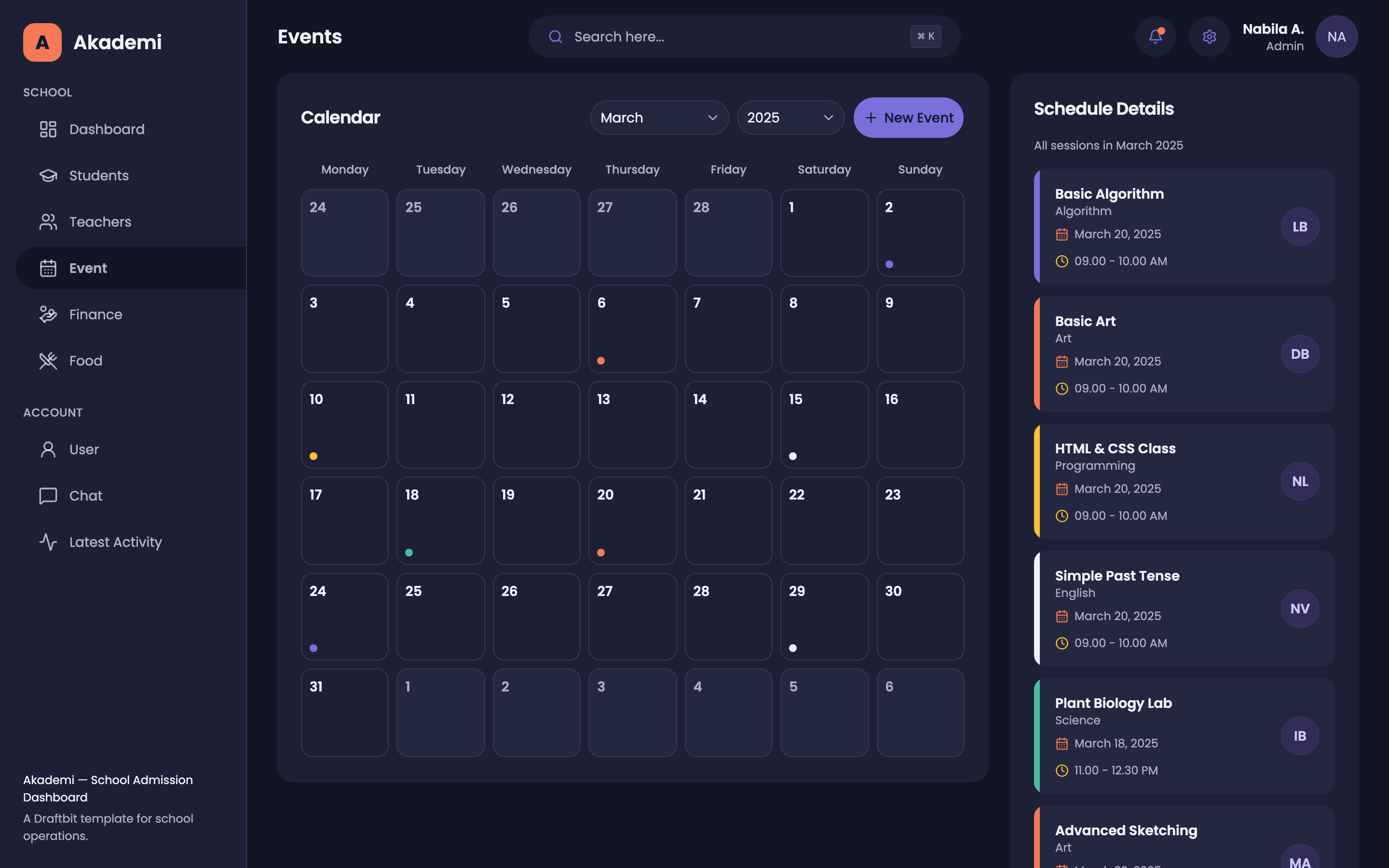Create a New Event
Image resolution: width=1389 pixels, height=868 pixels.
tap(908, 118)
